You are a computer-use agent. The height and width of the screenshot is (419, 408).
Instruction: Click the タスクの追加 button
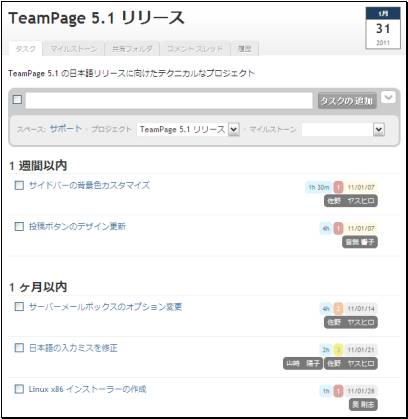347,101
